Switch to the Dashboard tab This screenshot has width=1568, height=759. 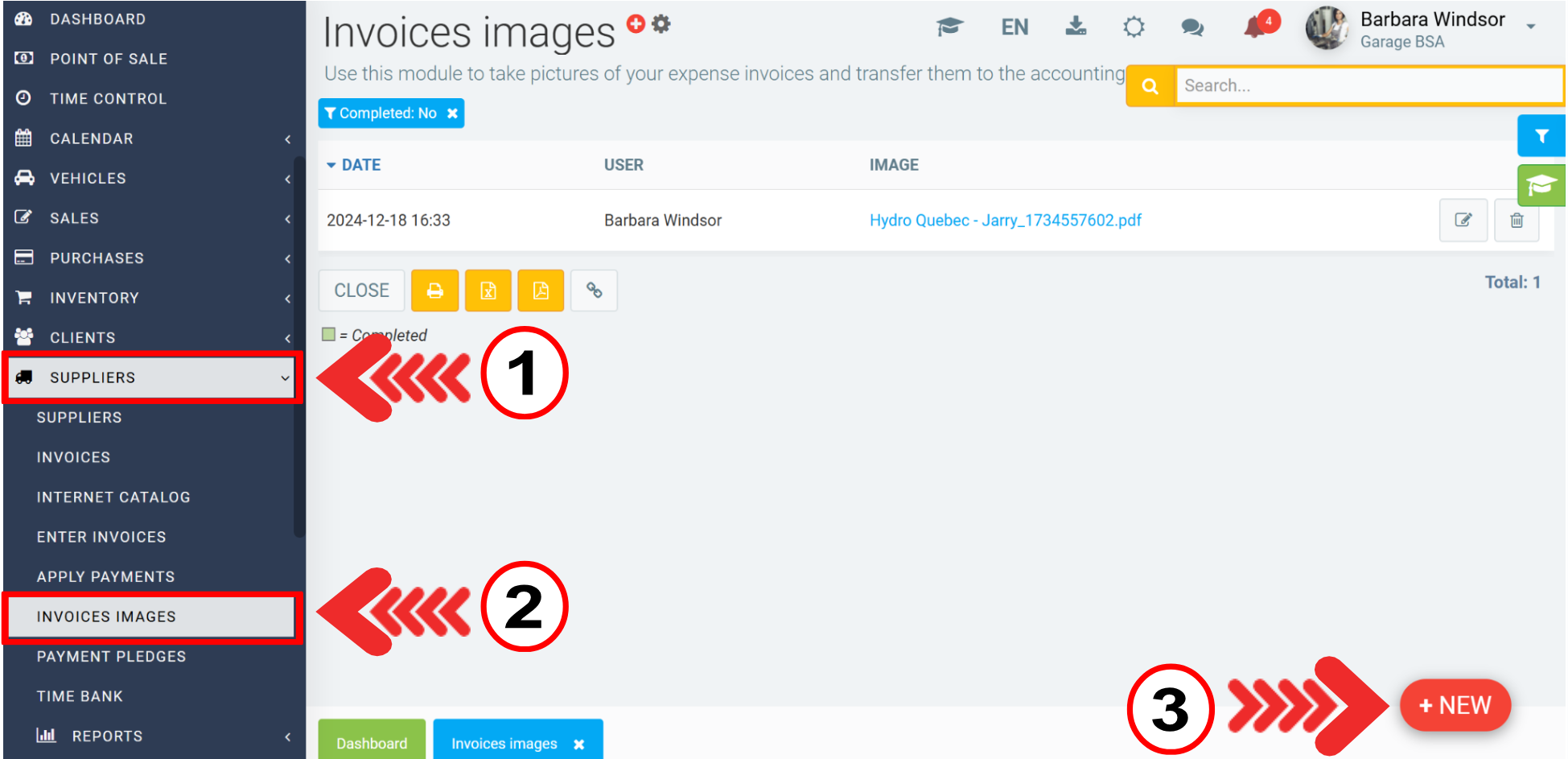pyautogui.click(x=372, y=743)
